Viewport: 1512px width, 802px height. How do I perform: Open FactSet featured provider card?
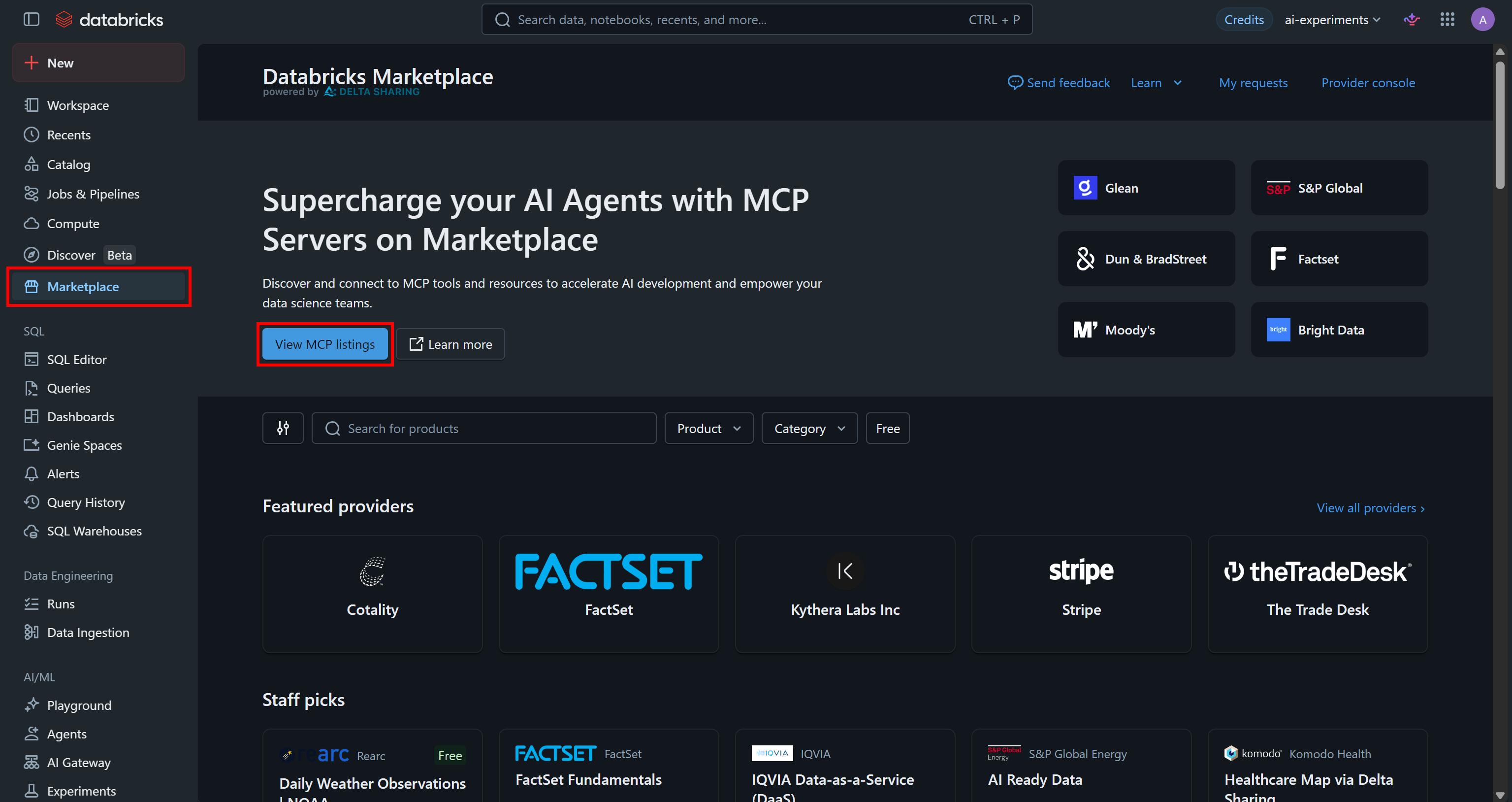pos(609,594)
